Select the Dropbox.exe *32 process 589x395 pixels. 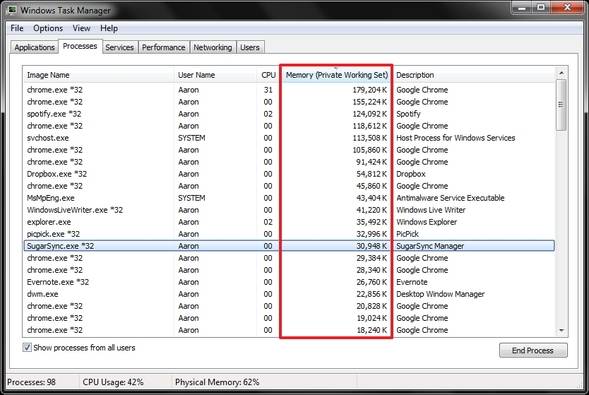coord(289,174)
